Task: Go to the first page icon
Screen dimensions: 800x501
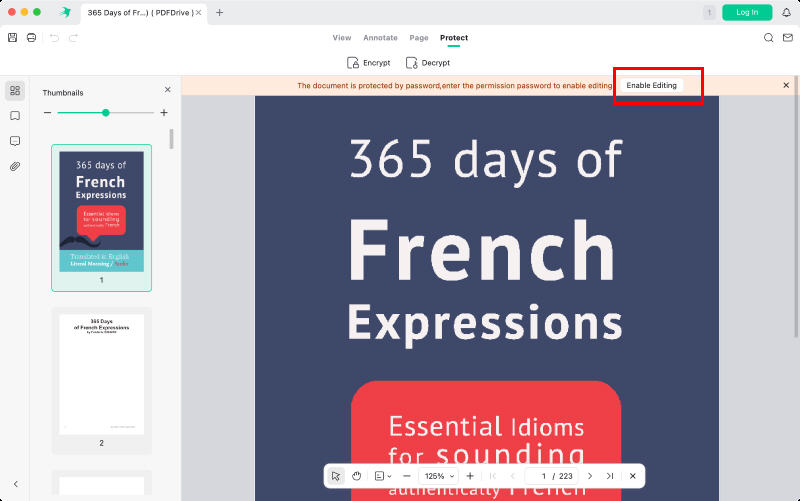Action: [493, 476]
